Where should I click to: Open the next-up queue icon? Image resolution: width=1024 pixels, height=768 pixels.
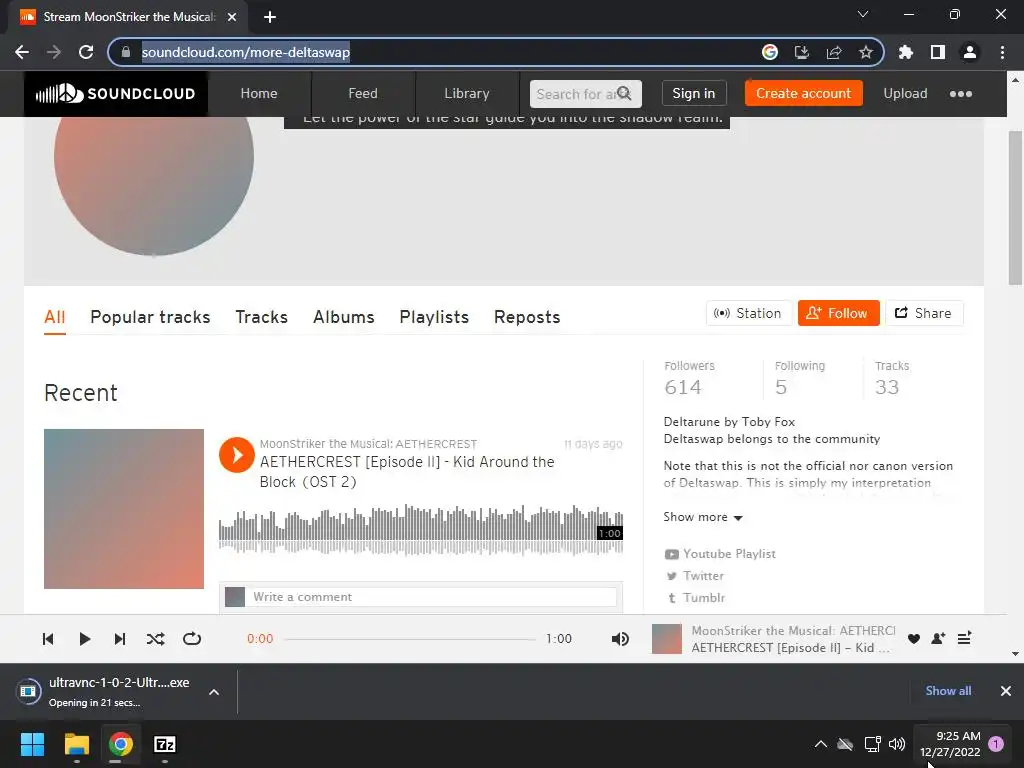click(x=964, y=638)
